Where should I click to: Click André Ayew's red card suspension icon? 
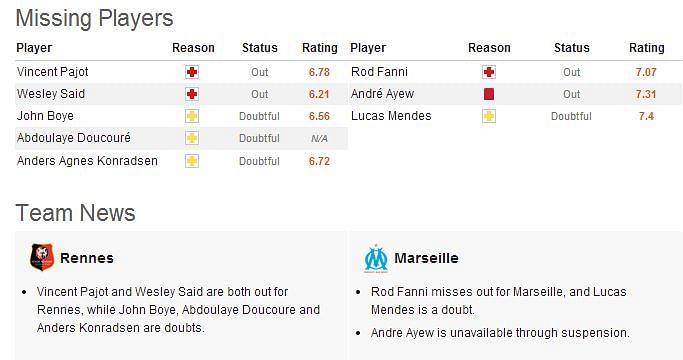coord(489,94)
